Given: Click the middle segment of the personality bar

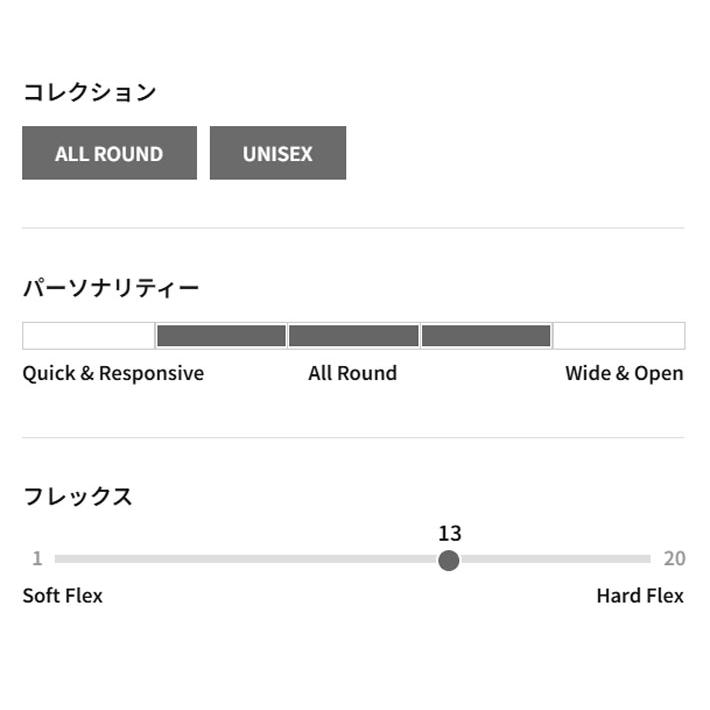Looking at the screenshot, I should [353, 336].
